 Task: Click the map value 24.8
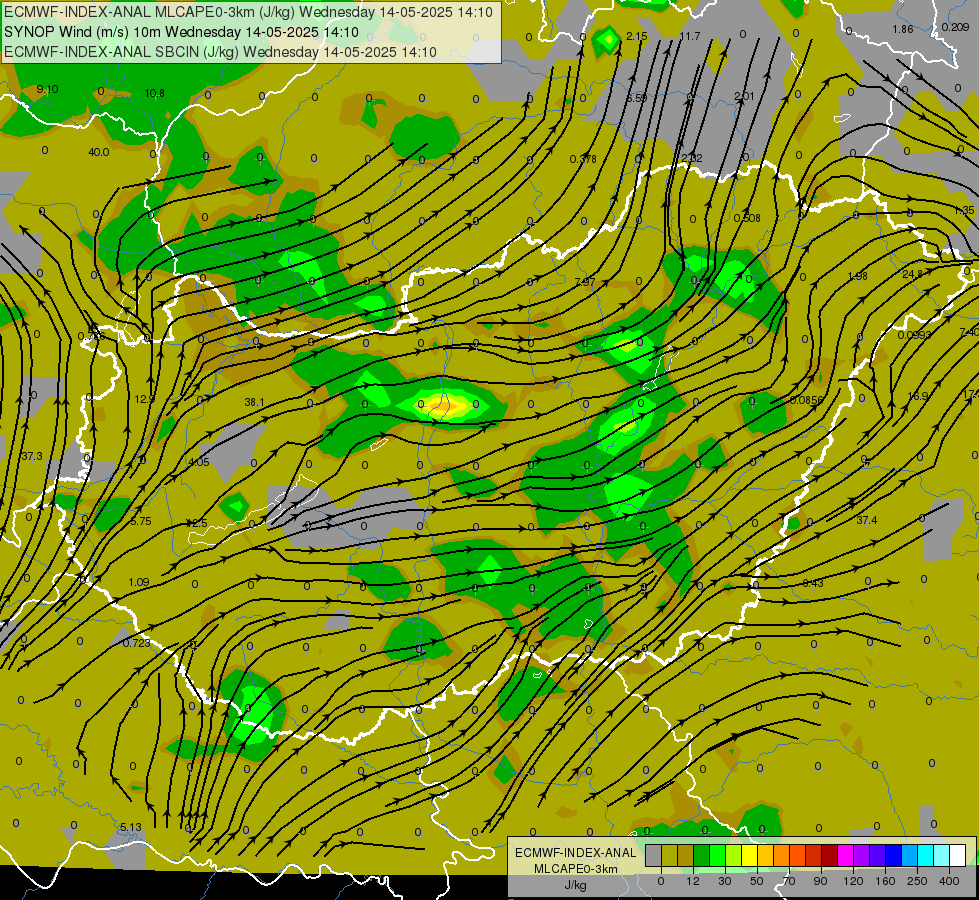pyautogui.click(x=912, y=274)
